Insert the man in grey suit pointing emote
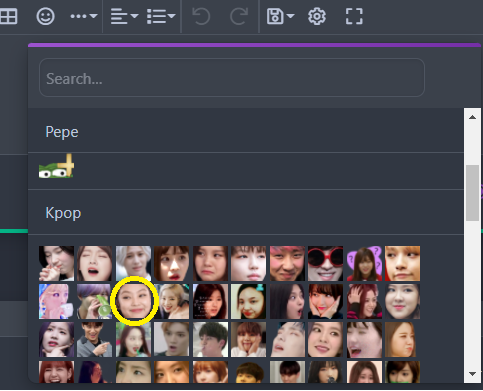 95,339
